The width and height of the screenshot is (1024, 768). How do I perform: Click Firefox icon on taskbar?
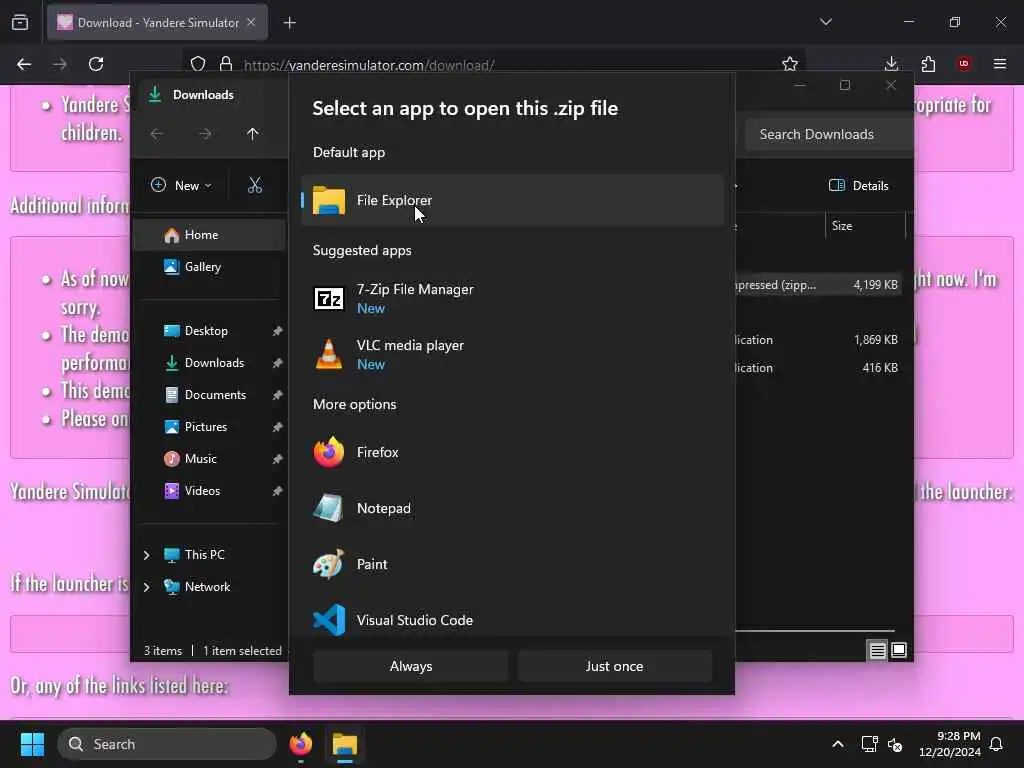click(x=301, y=744)
